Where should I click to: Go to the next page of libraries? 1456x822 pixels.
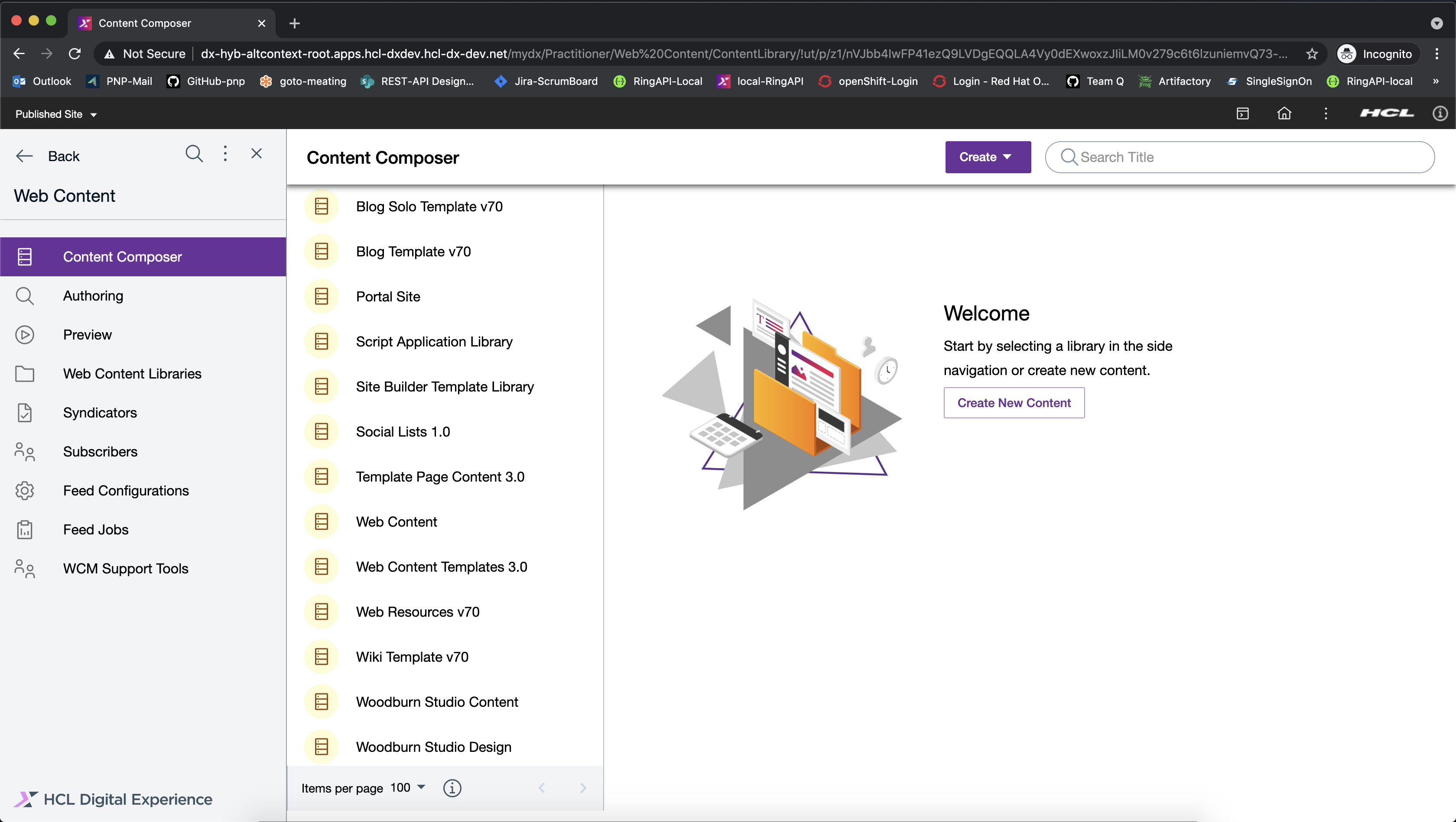click(x=583, y=787)
